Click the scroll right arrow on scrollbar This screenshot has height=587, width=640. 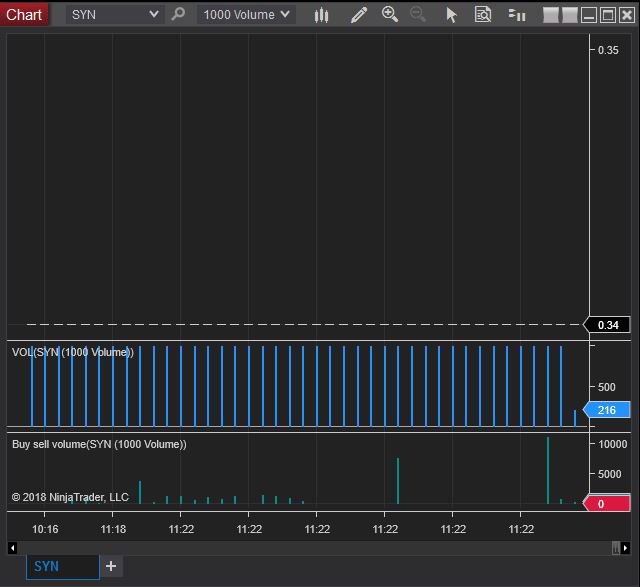pos(626,547)
